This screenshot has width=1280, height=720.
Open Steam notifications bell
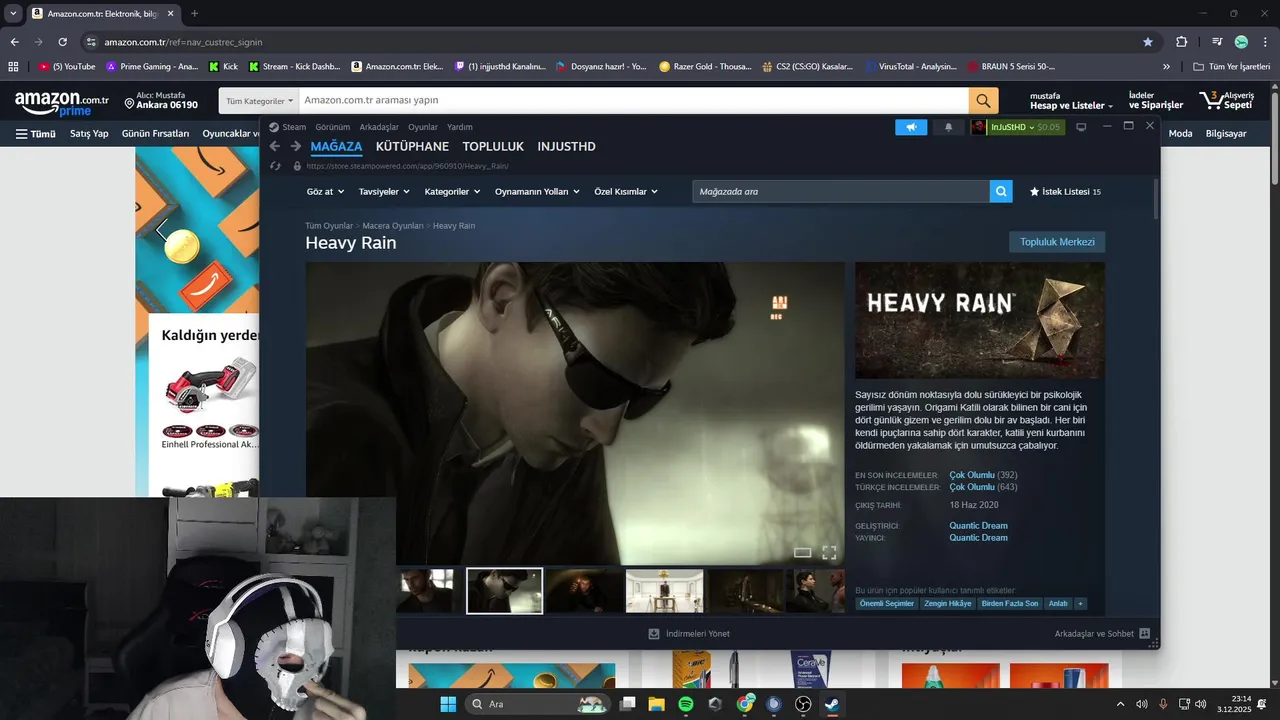[949, 127]
